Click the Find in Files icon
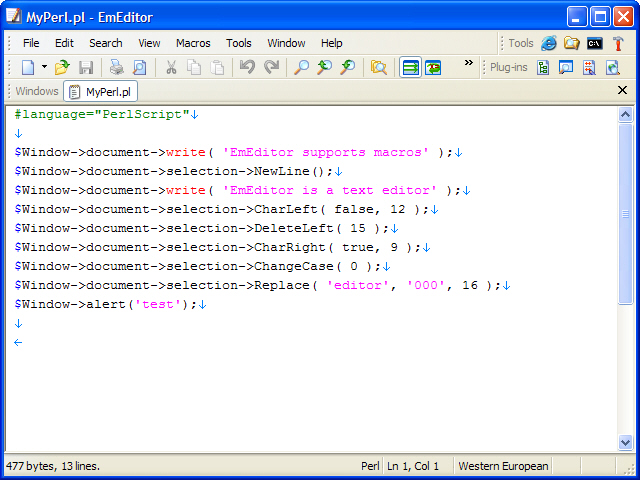The height and width of the screenshot is (480, 640). click(x=378, y=67)
